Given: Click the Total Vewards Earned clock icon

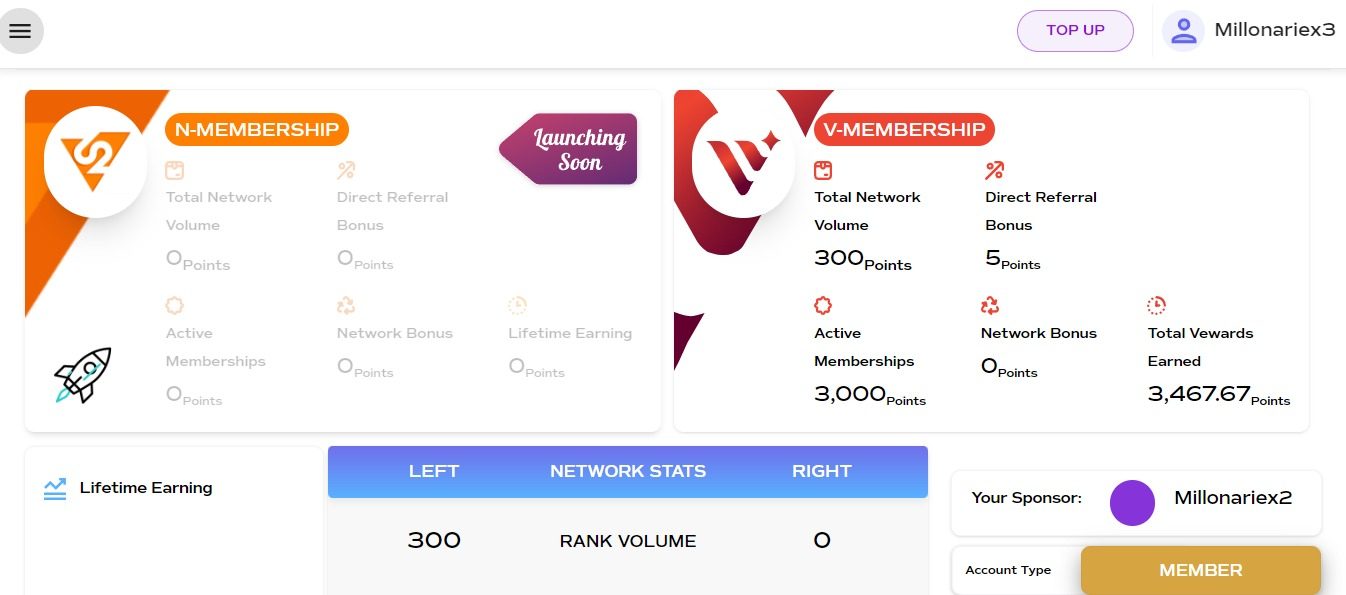Looking at the screenshot, I should [x=1156, y=305].
